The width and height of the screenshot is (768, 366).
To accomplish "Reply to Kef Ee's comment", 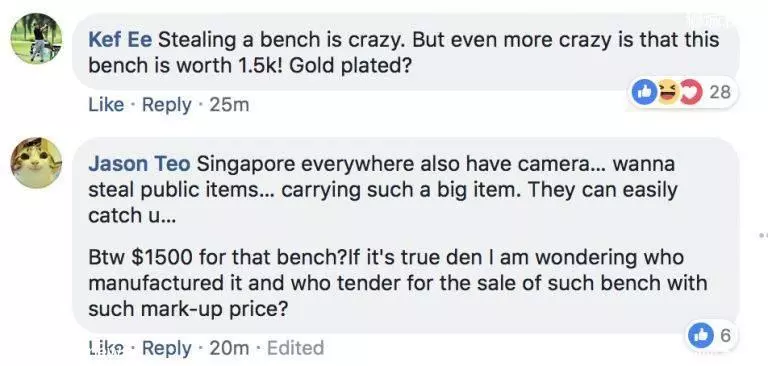I will [x=167, y=104].
